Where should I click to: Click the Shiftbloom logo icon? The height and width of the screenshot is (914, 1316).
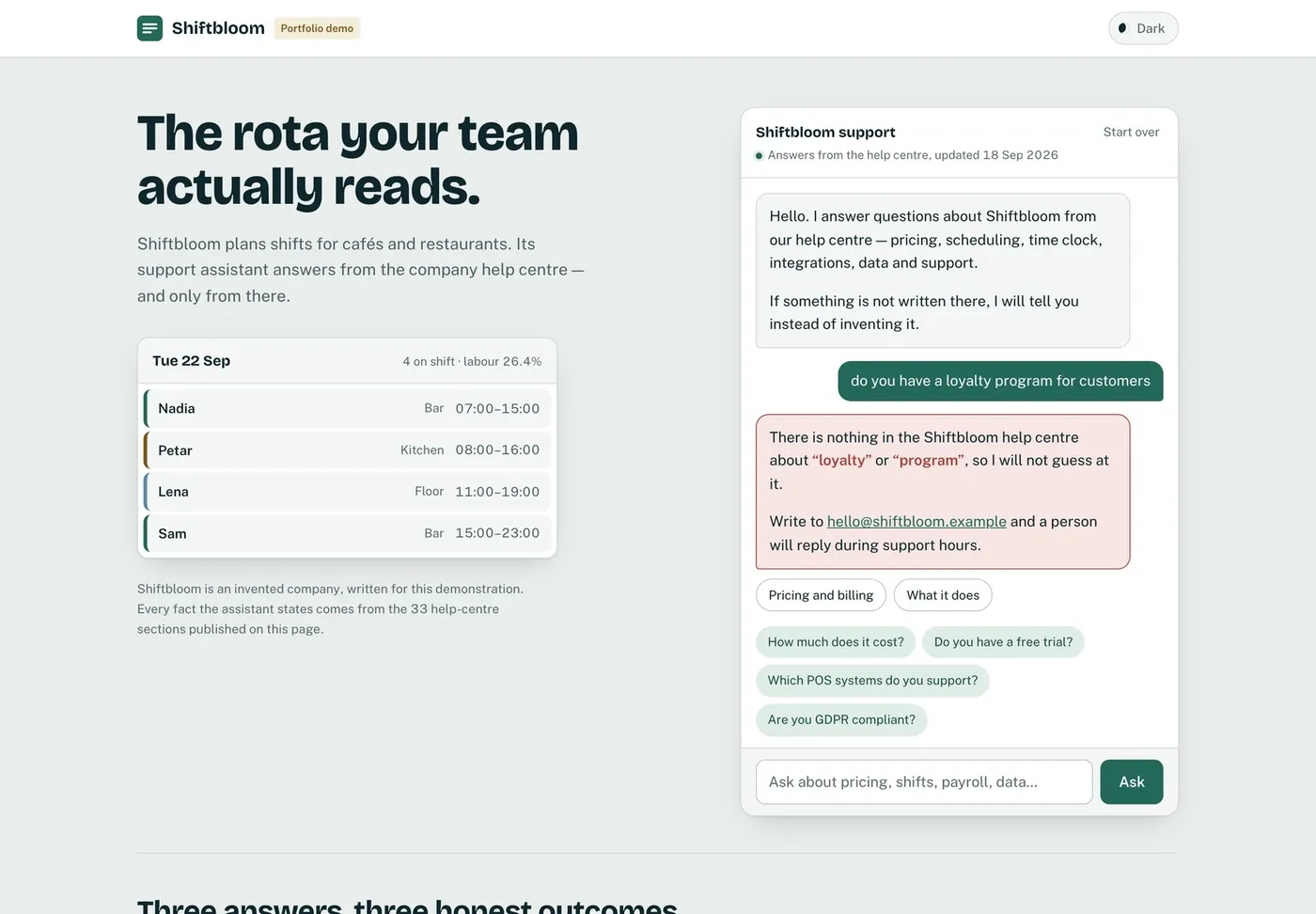[x=149, y=28]
